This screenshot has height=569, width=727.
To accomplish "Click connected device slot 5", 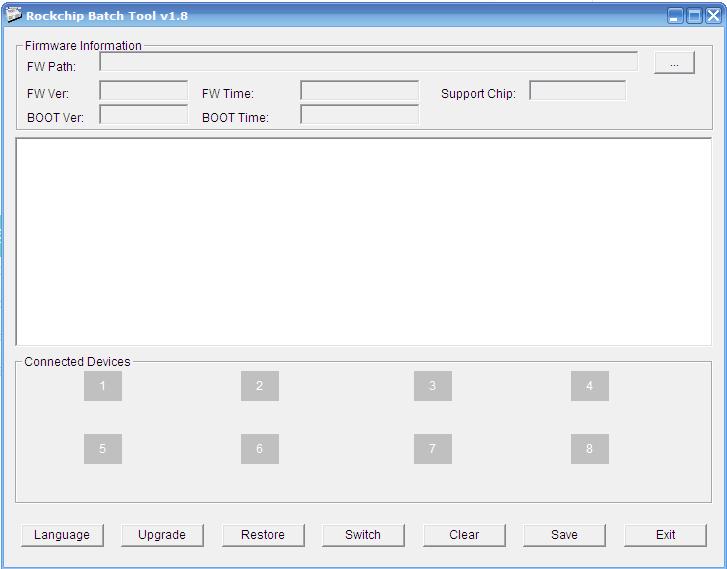I will pos(102,449).
